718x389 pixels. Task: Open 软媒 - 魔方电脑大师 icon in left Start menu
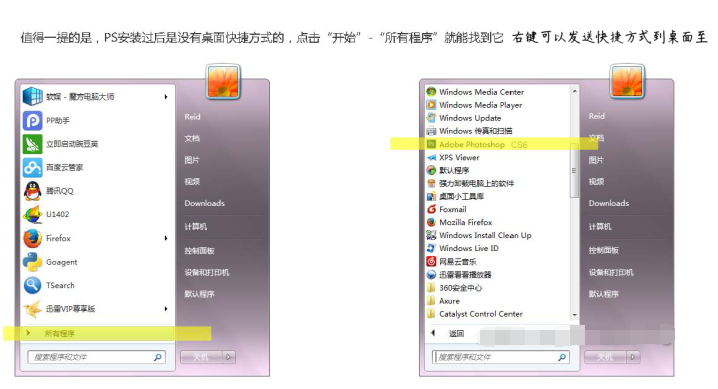[x=33, y=97]
